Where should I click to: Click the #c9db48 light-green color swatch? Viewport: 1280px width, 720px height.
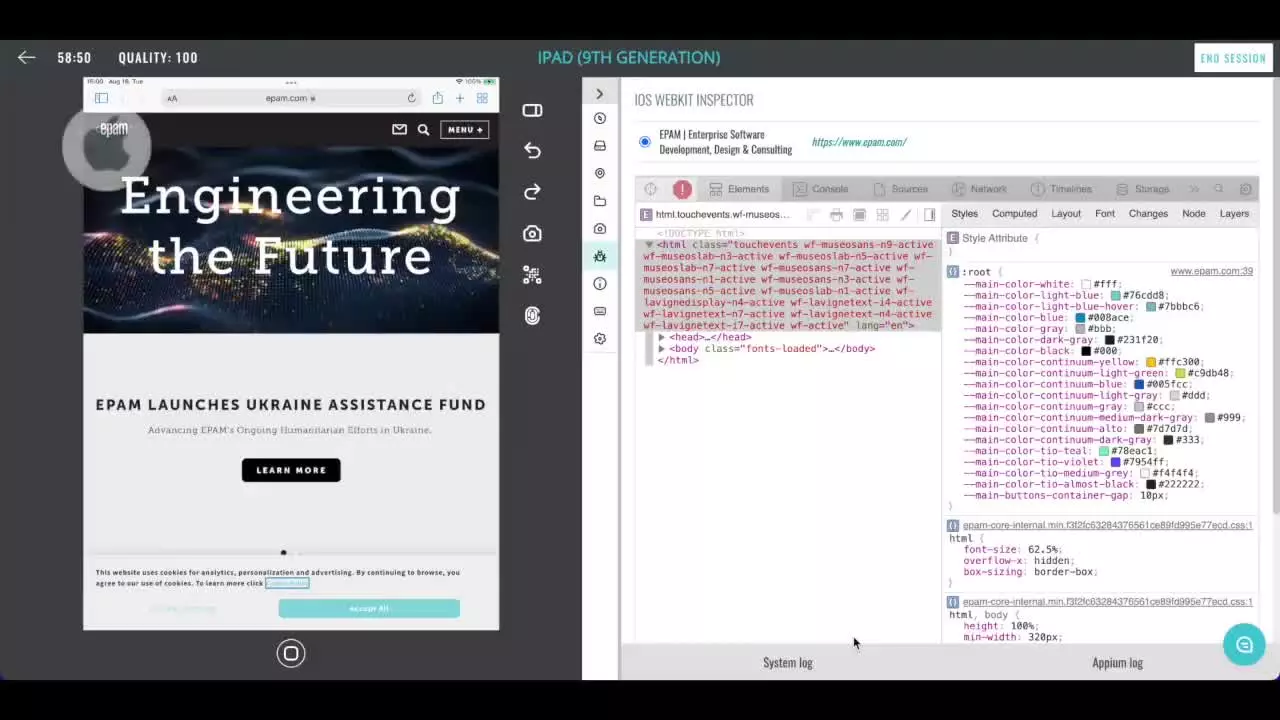(x=1181, y=373)
